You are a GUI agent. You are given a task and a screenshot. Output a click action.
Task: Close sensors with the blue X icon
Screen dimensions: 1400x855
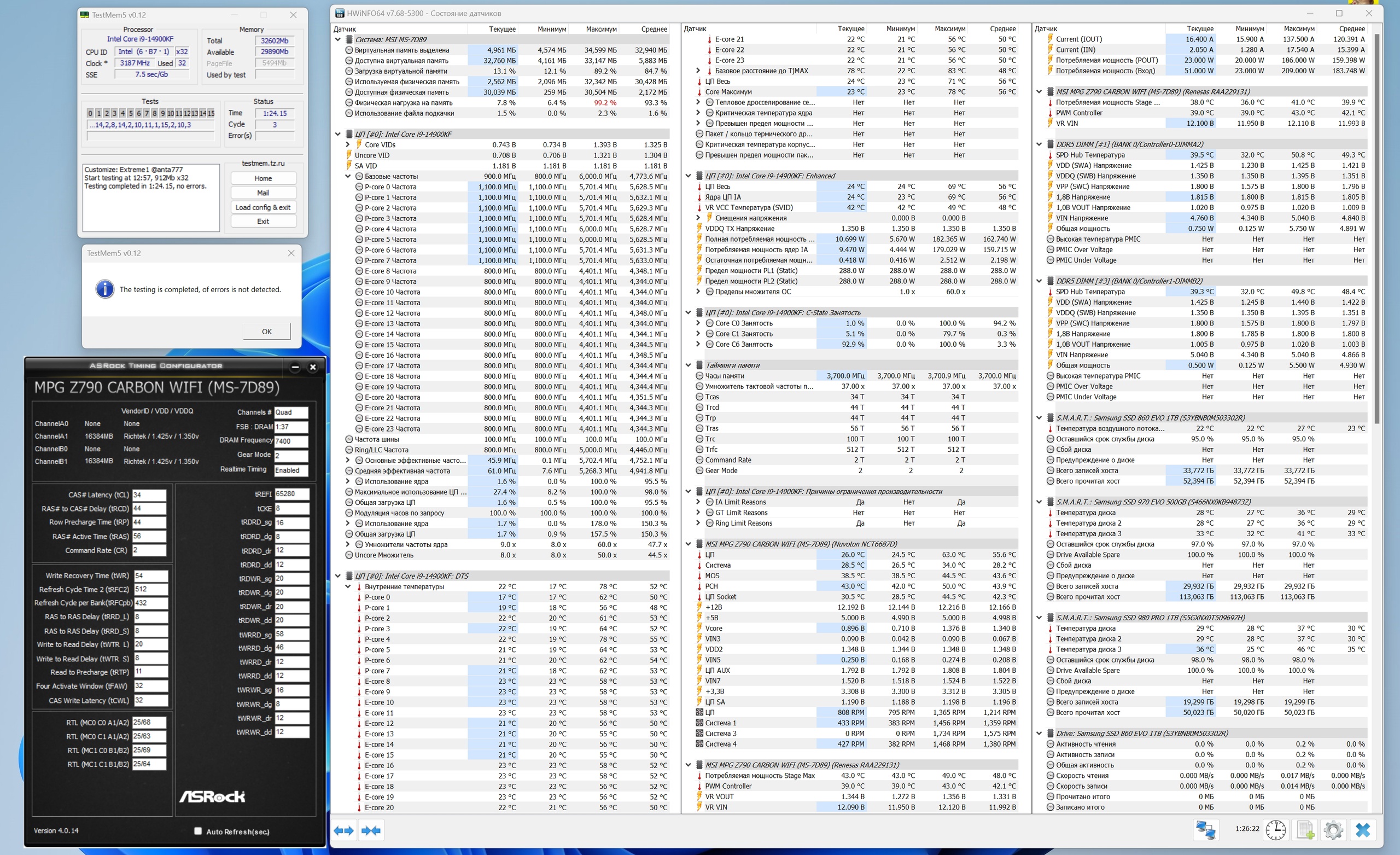tap(1362, 830)
